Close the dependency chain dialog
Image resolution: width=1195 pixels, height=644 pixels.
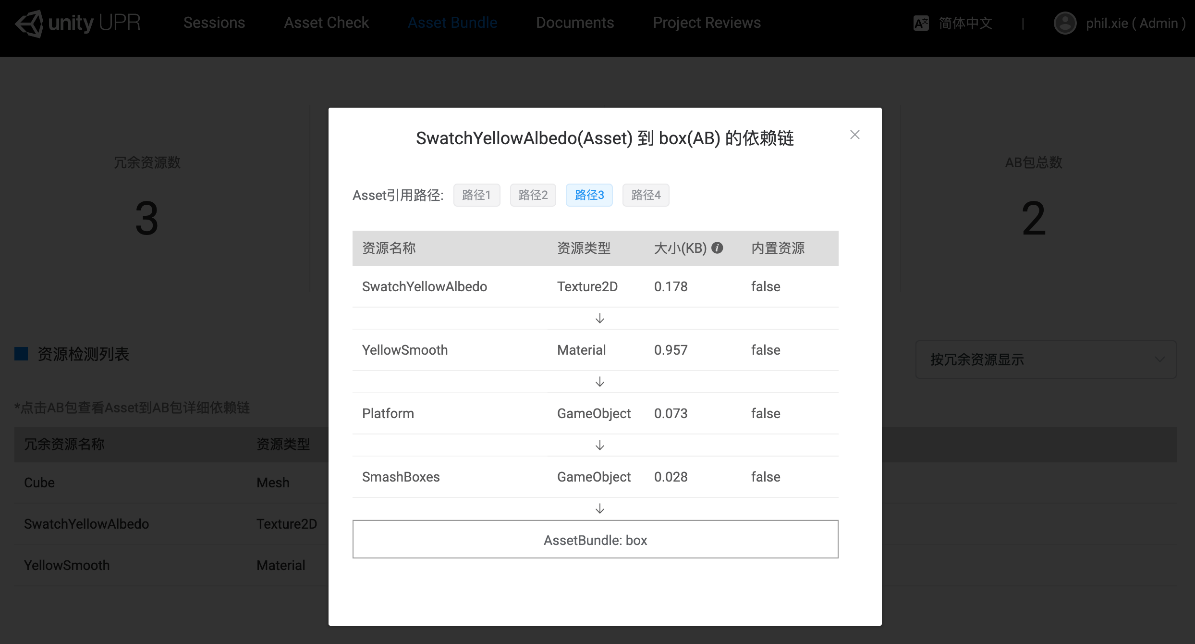pyautogui.click(x=855, y=134)
